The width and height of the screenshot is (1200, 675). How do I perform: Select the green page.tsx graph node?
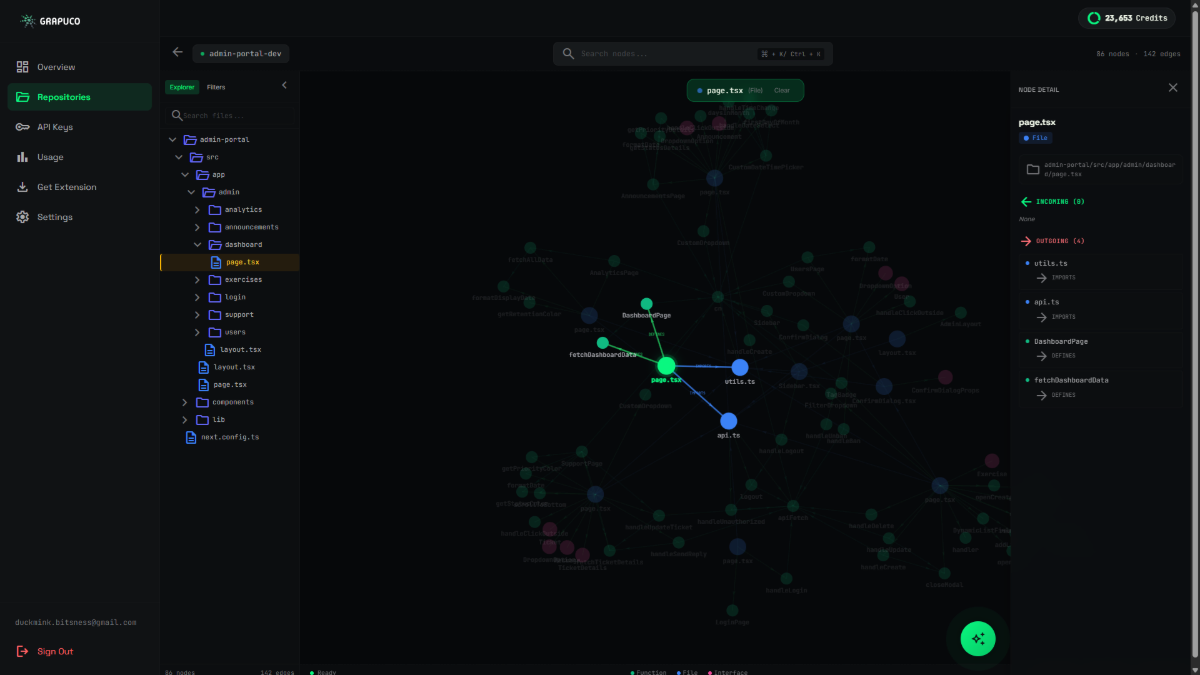coord(667,366)
